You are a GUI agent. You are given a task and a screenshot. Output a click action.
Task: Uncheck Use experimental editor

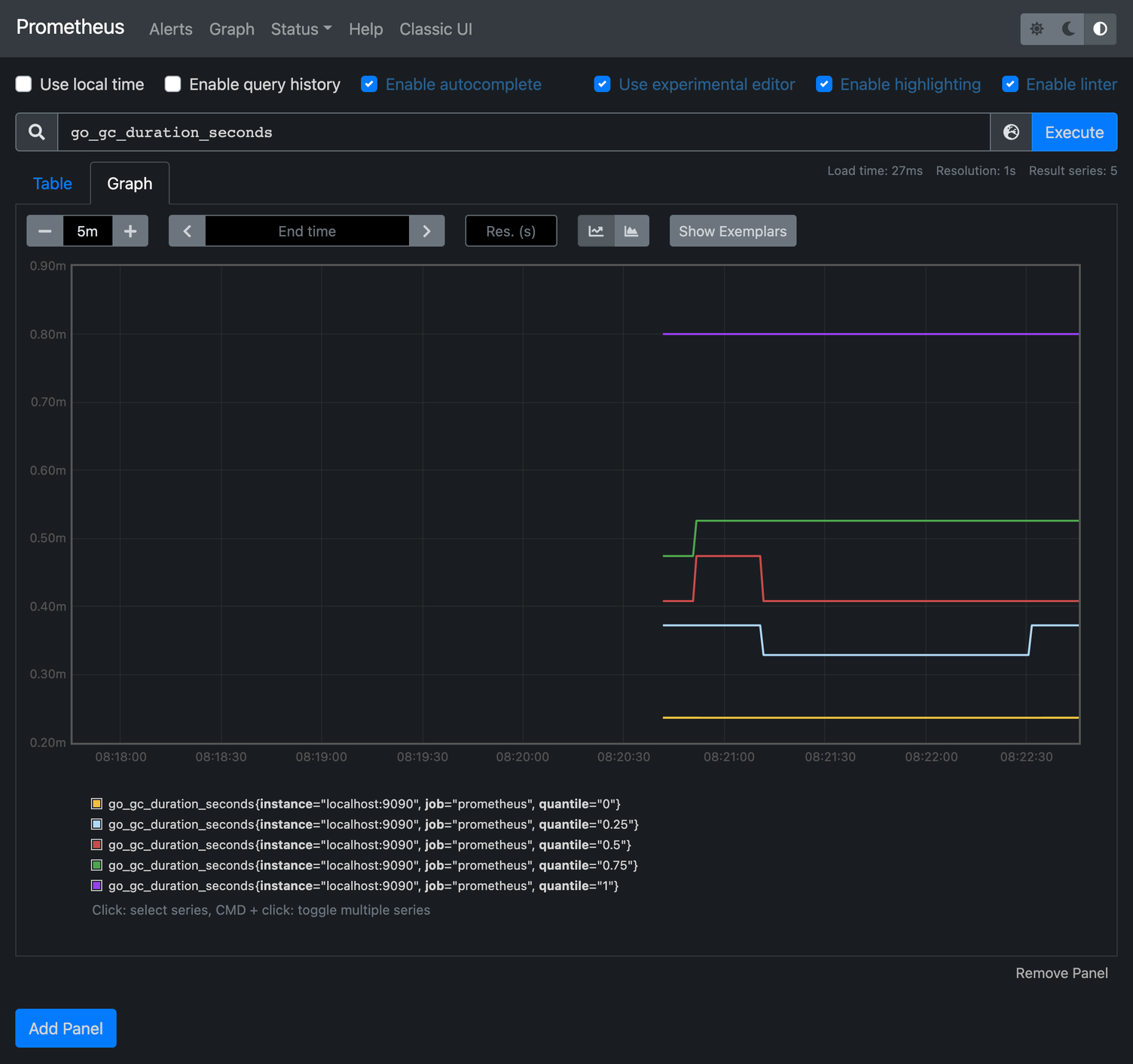[602, 84]
